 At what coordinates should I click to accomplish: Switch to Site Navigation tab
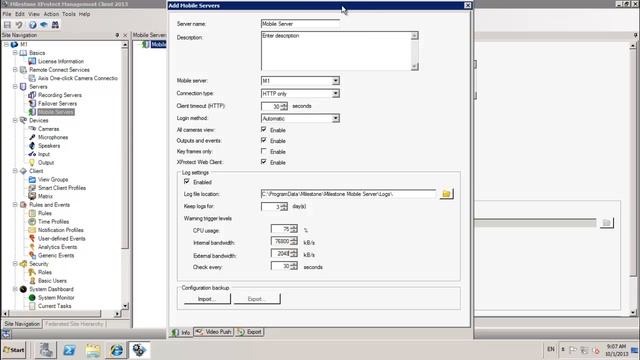tap(22, 324)
